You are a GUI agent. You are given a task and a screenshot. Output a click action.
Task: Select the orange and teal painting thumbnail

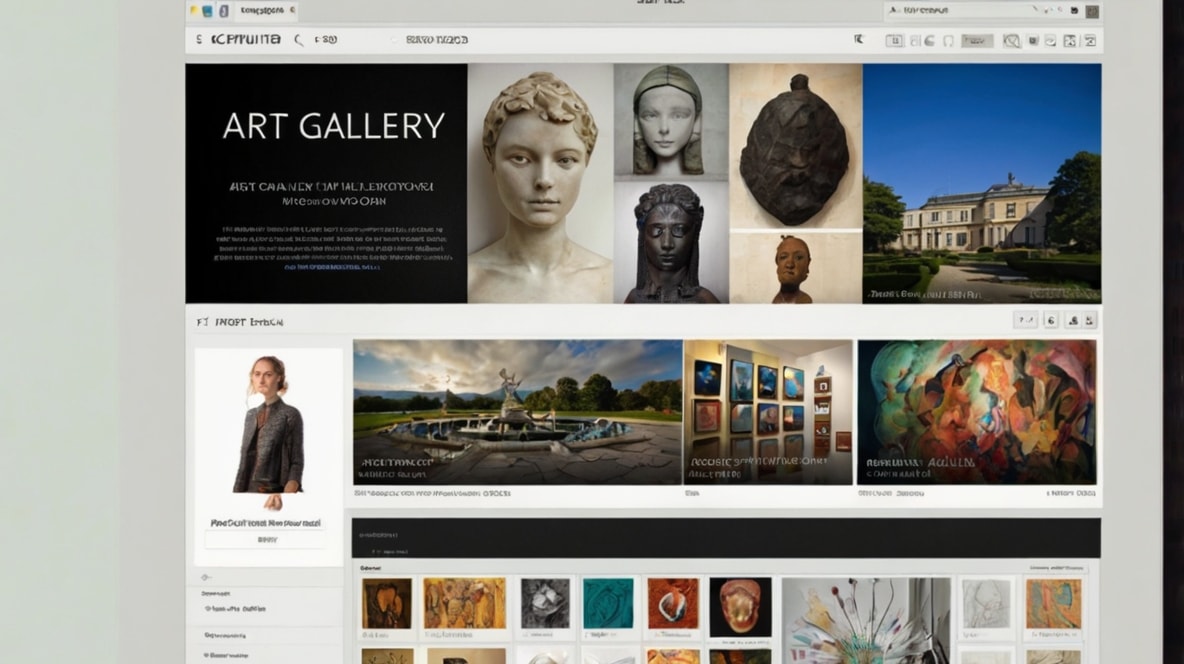1053,604
